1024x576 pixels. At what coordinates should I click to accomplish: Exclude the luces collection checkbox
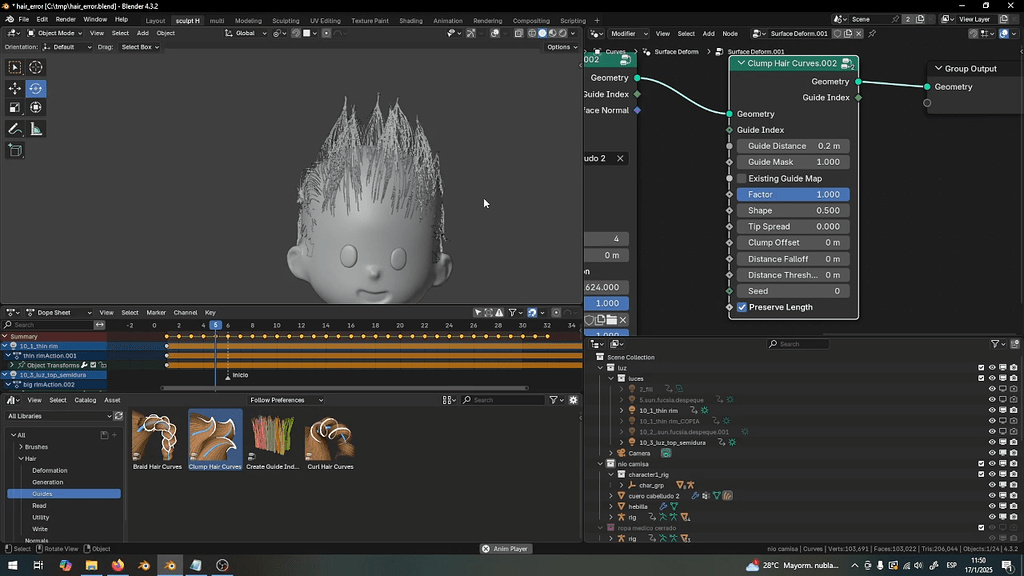point(981,378)
